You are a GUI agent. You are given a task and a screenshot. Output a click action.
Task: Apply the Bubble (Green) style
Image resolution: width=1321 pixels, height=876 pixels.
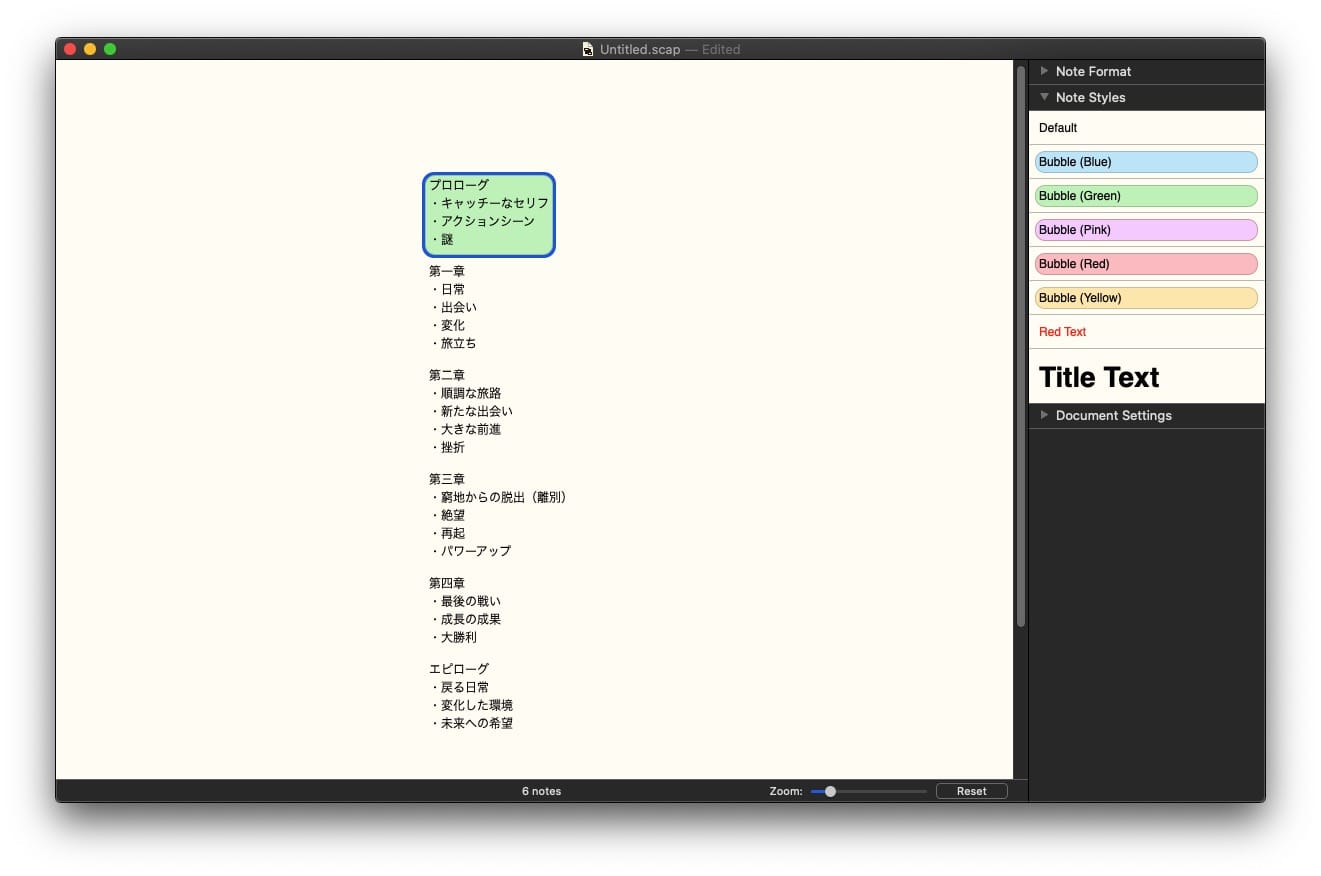click(1146, 196)
